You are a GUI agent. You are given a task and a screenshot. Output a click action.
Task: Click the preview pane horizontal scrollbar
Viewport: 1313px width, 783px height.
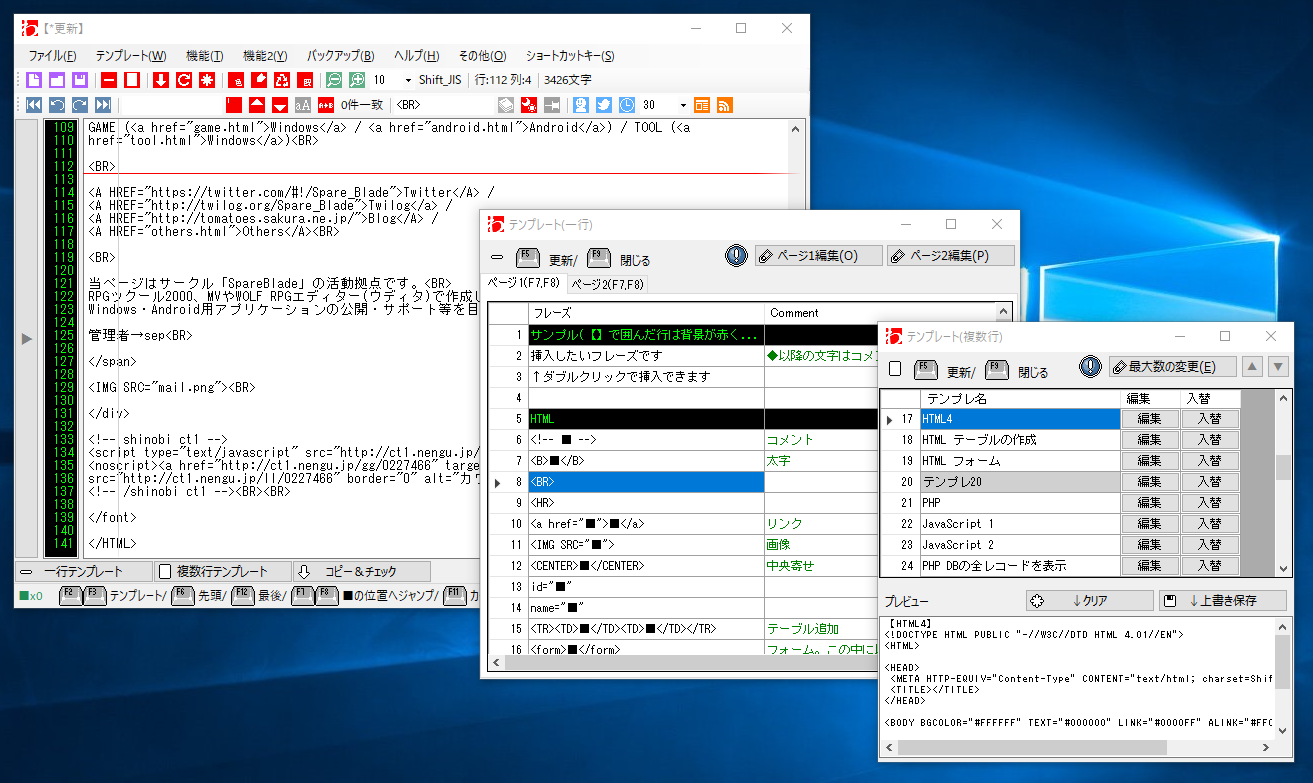click(x=1076, y=747)
